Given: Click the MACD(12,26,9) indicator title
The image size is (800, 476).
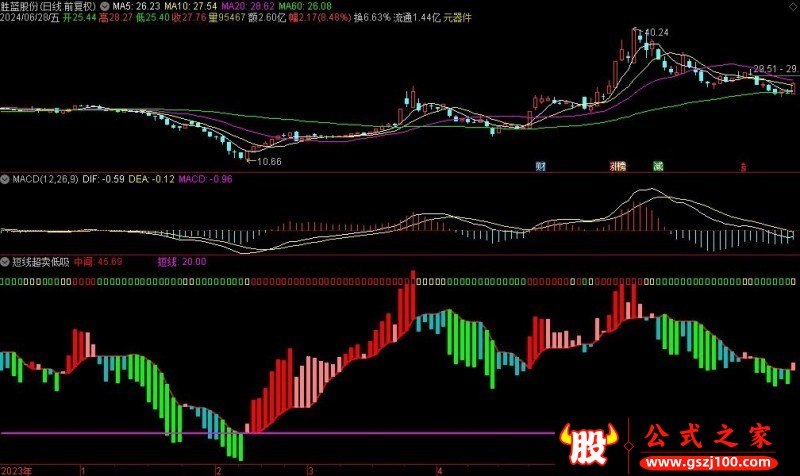Looking at the screenshot, I should click(45, 179).
